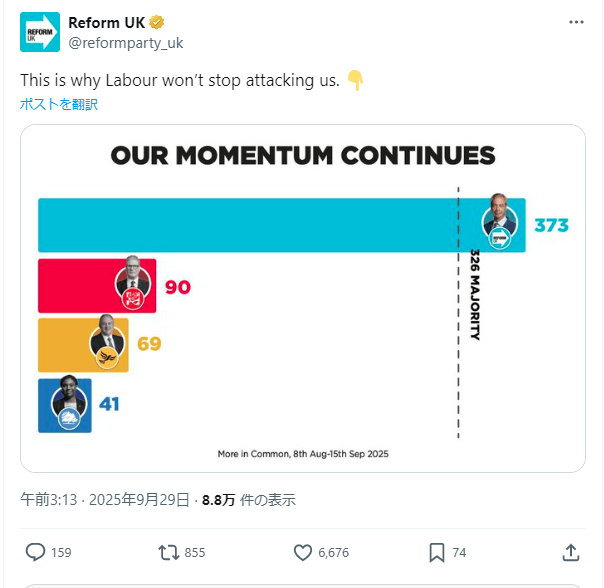Open the three-dot more options menu
This screenshot has width=604, height=588.
[576, 22]
